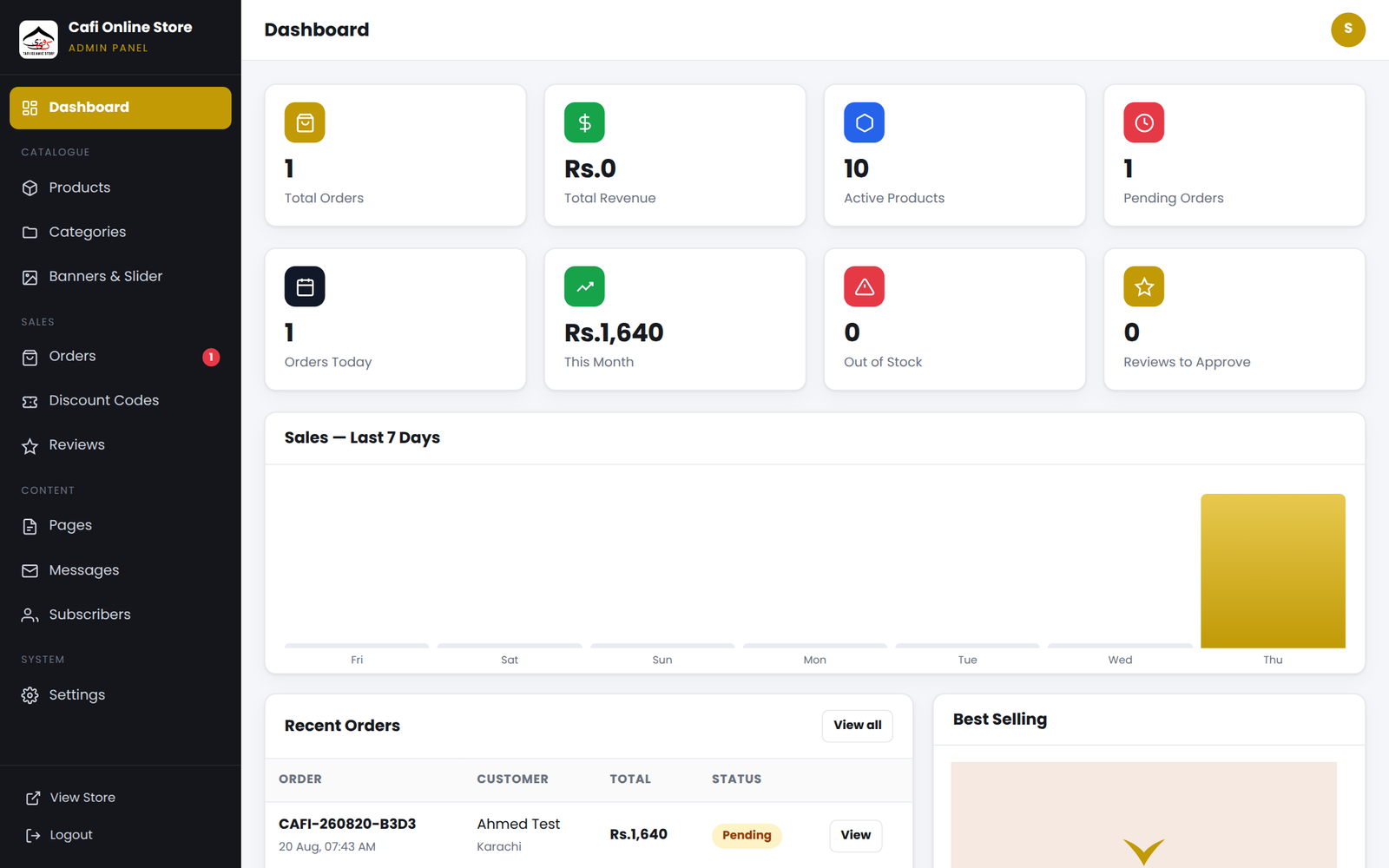The width and height of the screenshot is (1389, 868).
Task: Click the Categories folder icon in sidebar
Action: pyautogui.click(x=30, y=233)
